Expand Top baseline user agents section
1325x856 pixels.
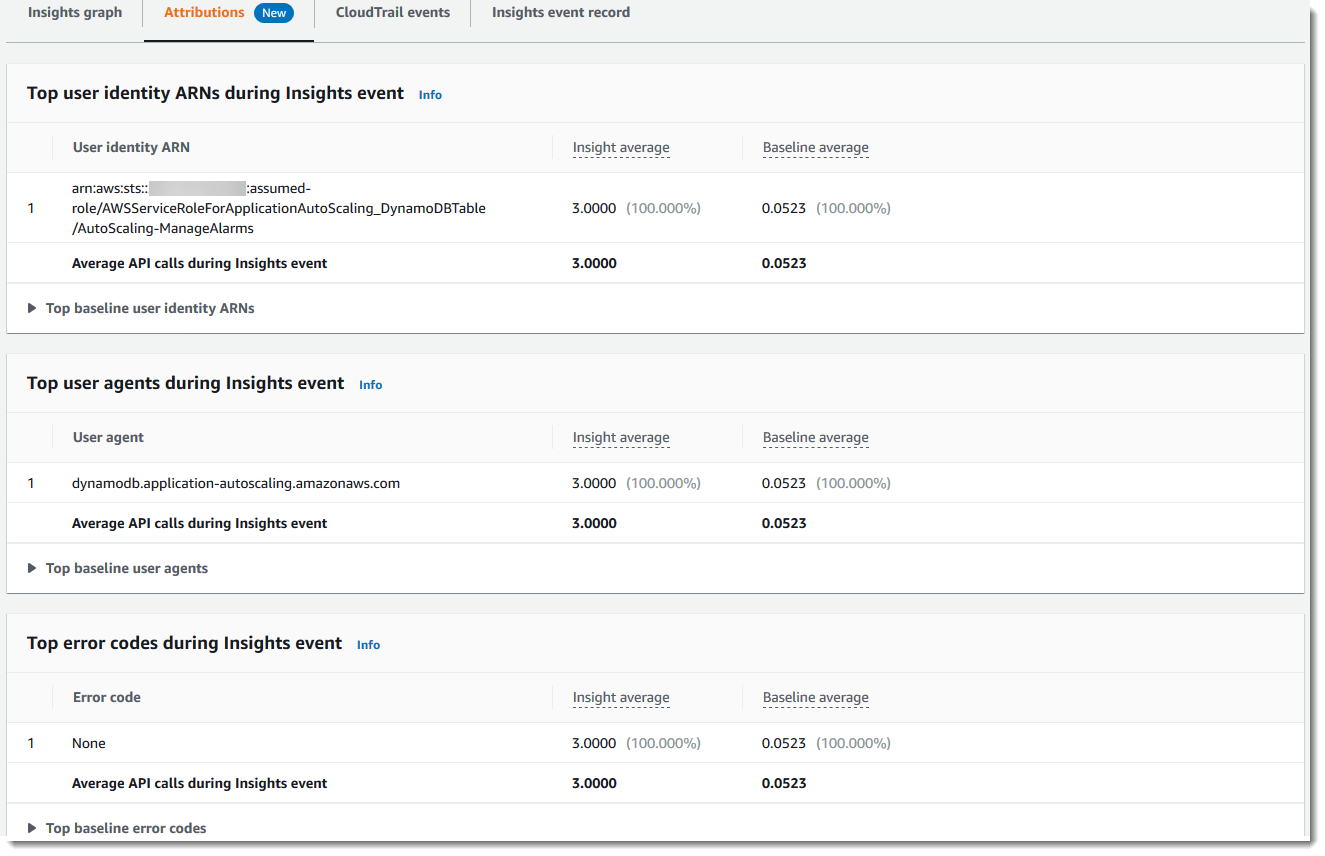tap(126, 568)
